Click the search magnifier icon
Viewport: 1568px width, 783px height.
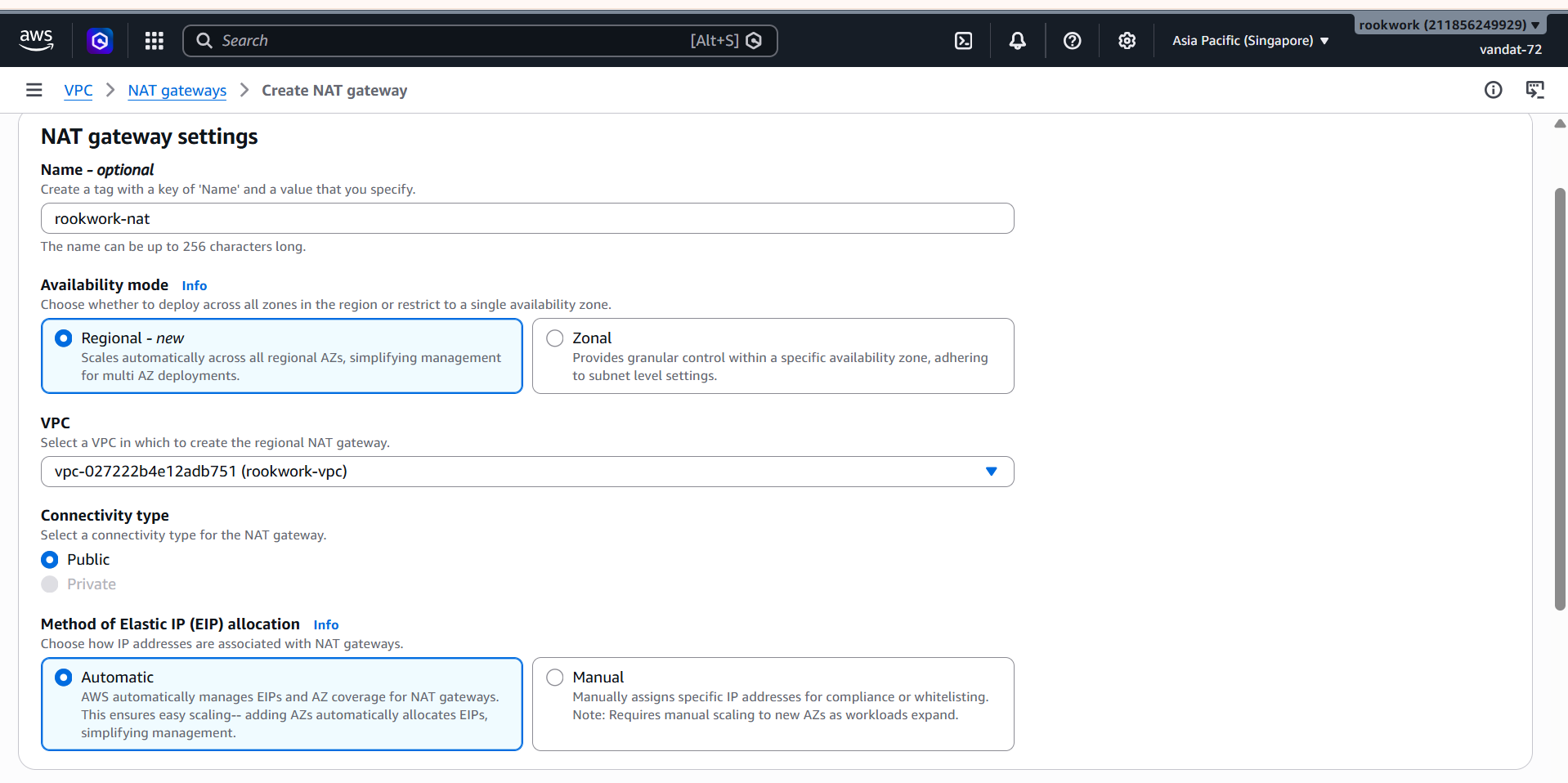tap(204, 40)
